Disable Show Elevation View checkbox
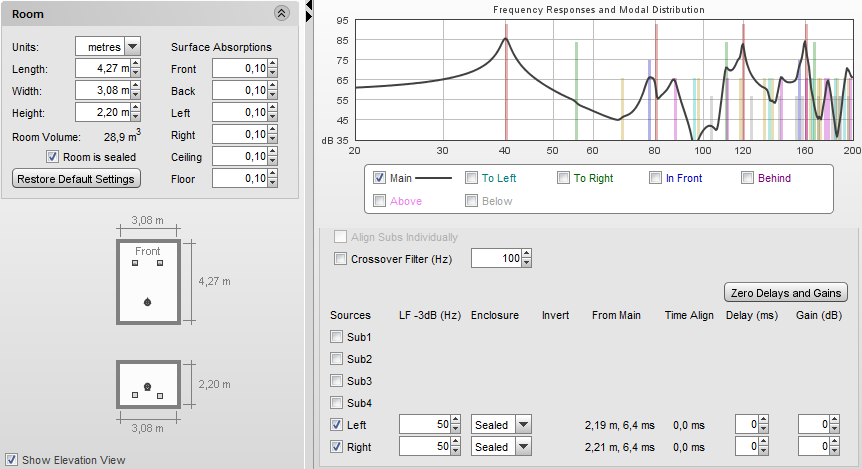 tap(12, 460)
